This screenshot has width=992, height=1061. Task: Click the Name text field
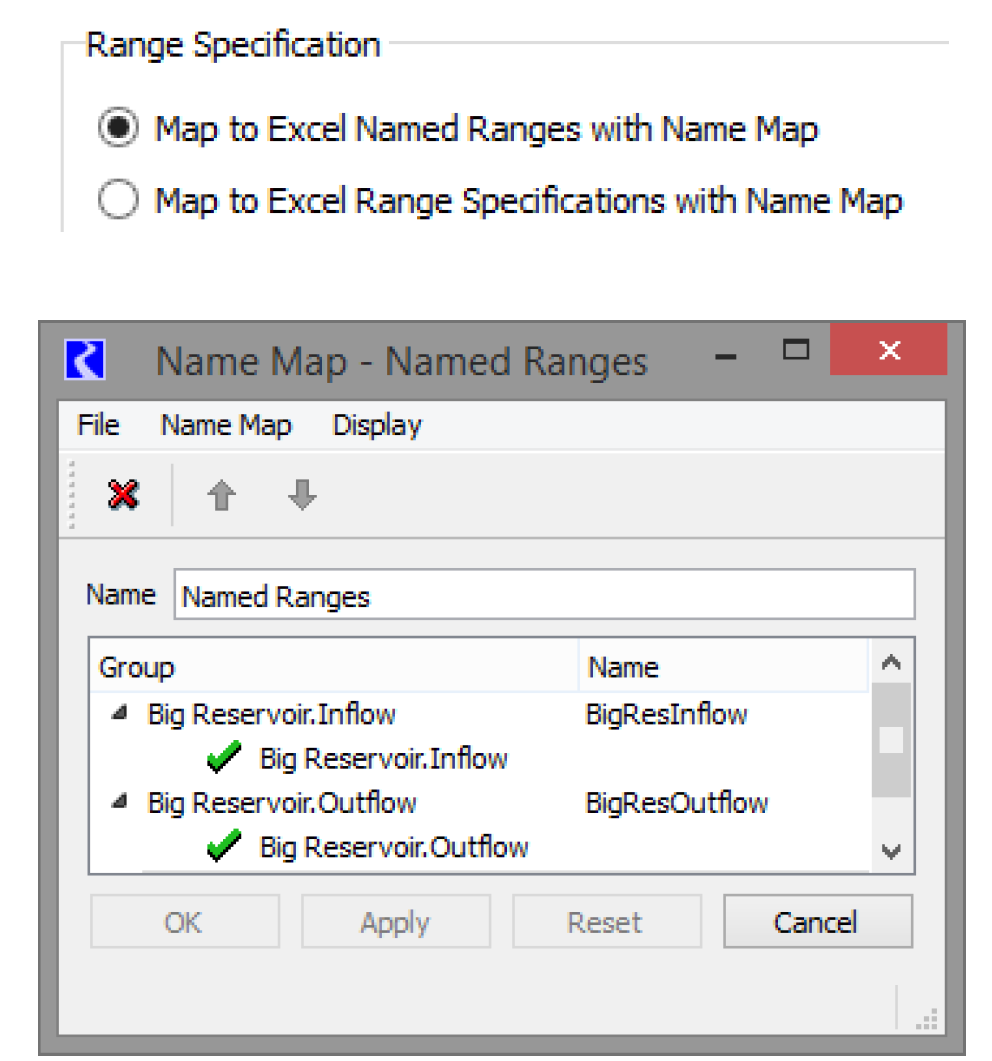543,597
